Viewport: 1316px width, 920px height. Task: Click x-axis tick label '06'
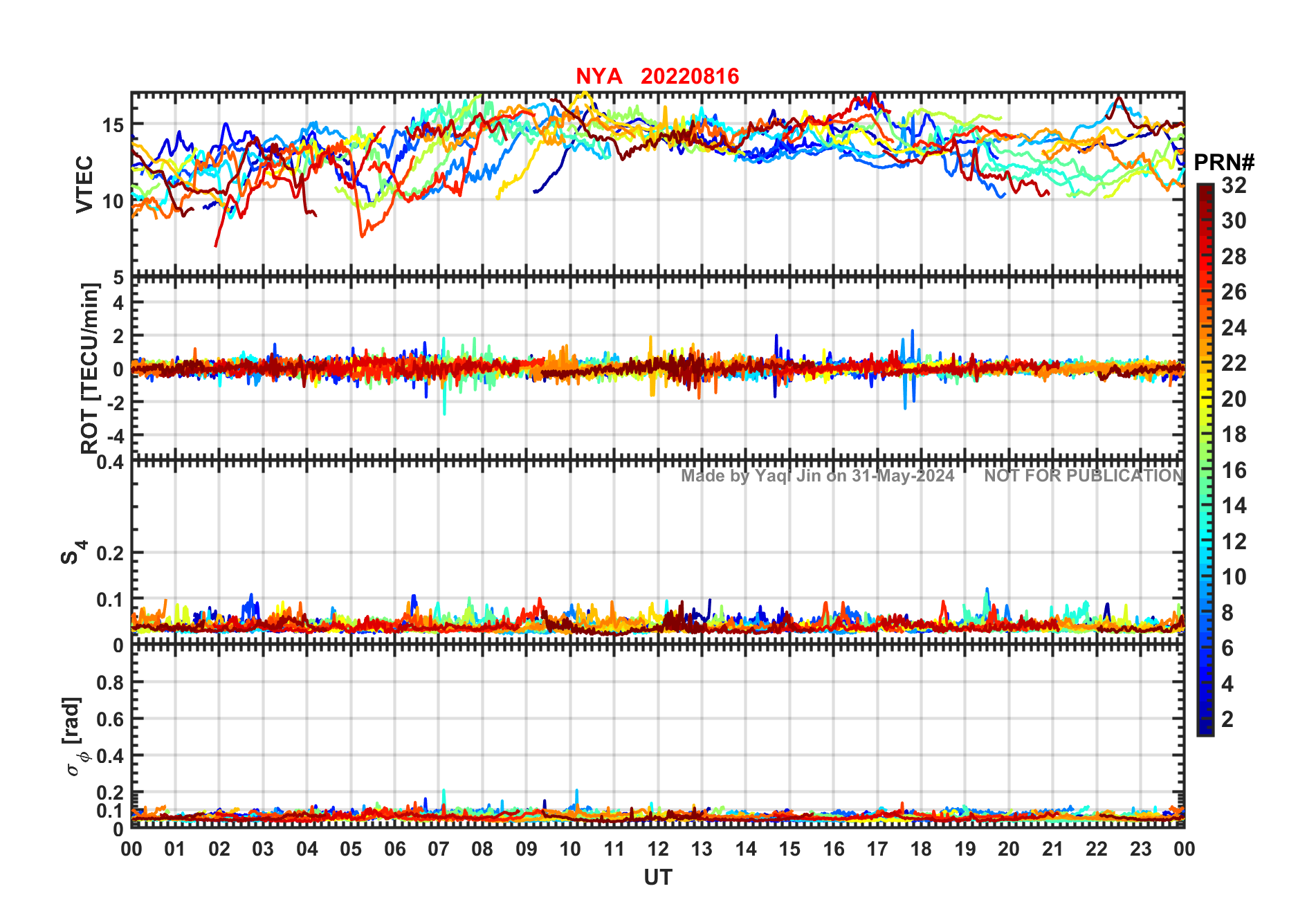(x=395, y=849)
